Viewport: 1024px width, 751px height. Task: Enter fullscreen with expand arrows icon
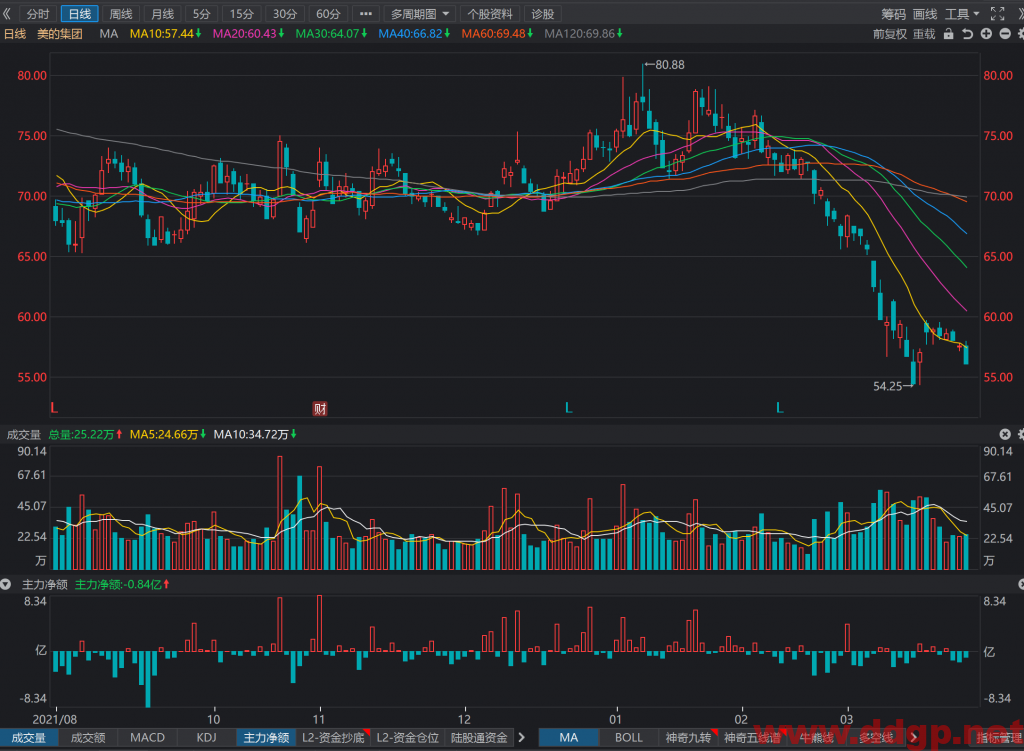(x=997, y=14)
